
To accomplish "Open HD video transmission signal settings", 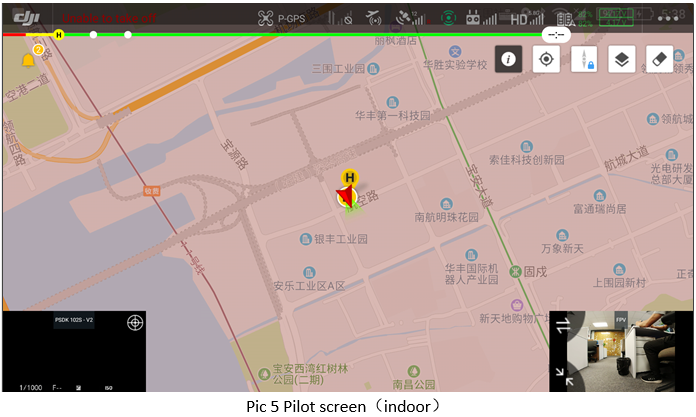I will coord(526,19).
